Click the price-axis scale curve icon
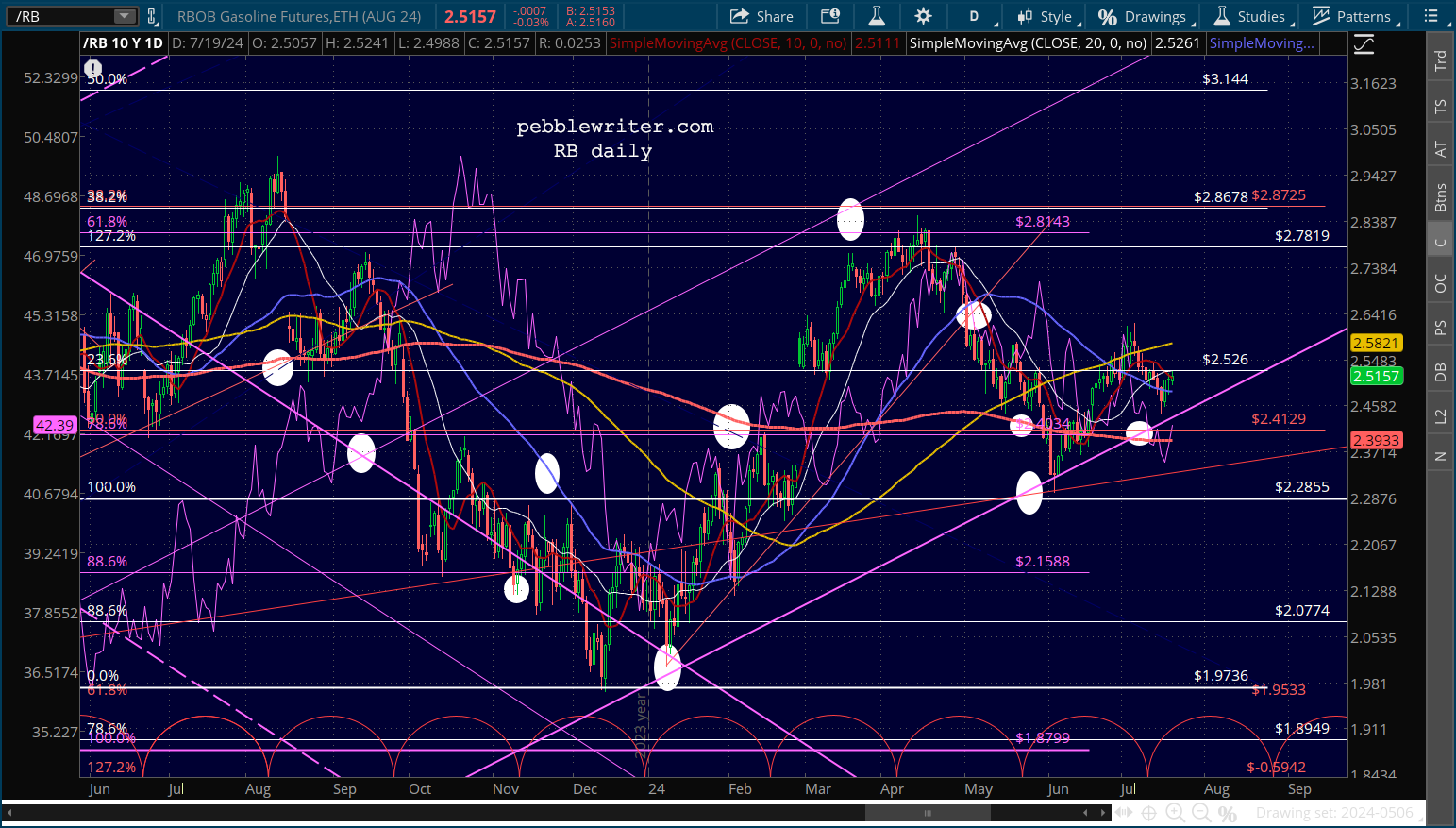The height and width of the screenshot is (828, 1456). click(x=1364, y=43)
